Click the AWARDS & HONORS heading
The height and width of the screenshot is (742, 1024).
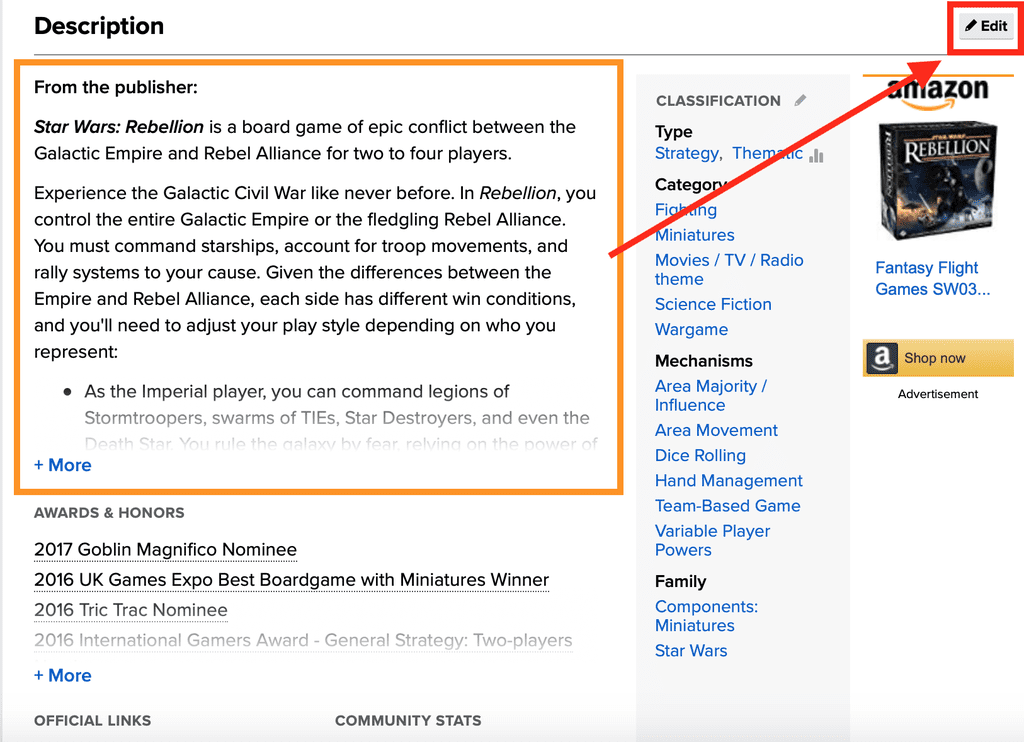click(109, 513)
